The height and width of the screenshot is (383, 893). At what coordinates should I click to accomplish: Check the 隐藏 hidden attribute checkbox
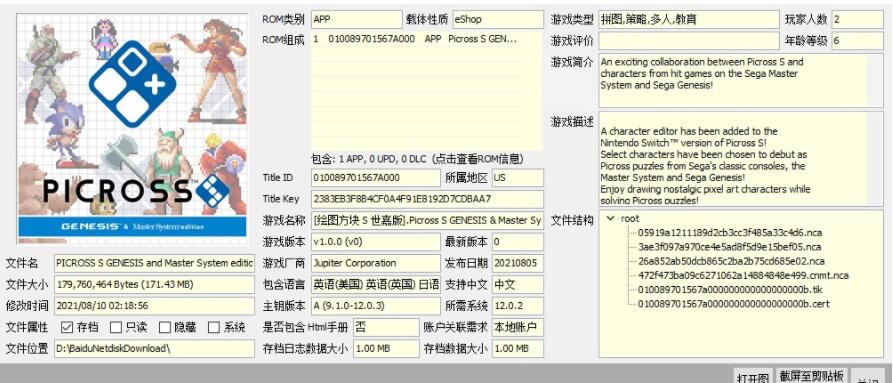coord(165,327)
